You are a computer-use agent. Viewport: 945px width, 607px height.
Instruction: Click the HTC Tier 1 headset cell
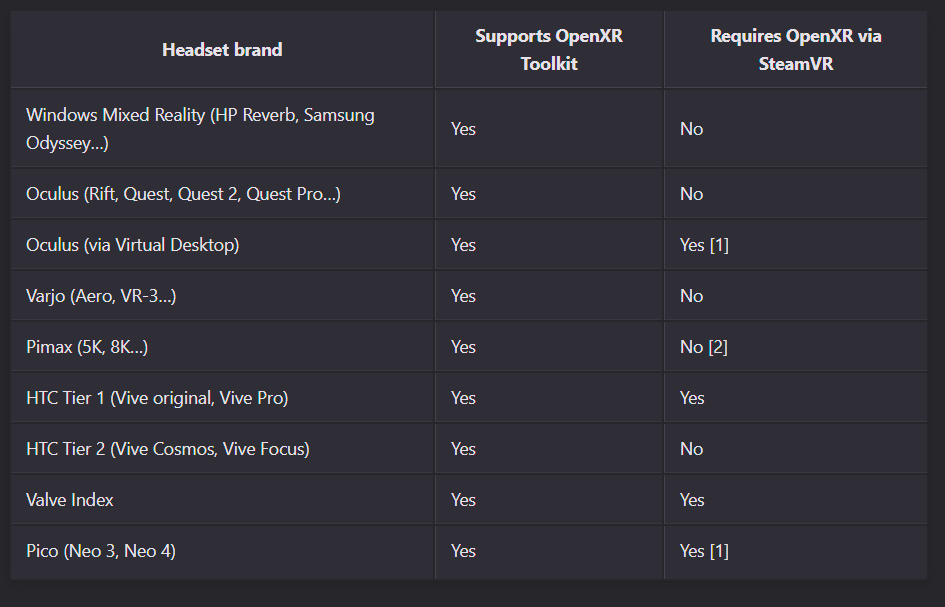tap(157, 398)
